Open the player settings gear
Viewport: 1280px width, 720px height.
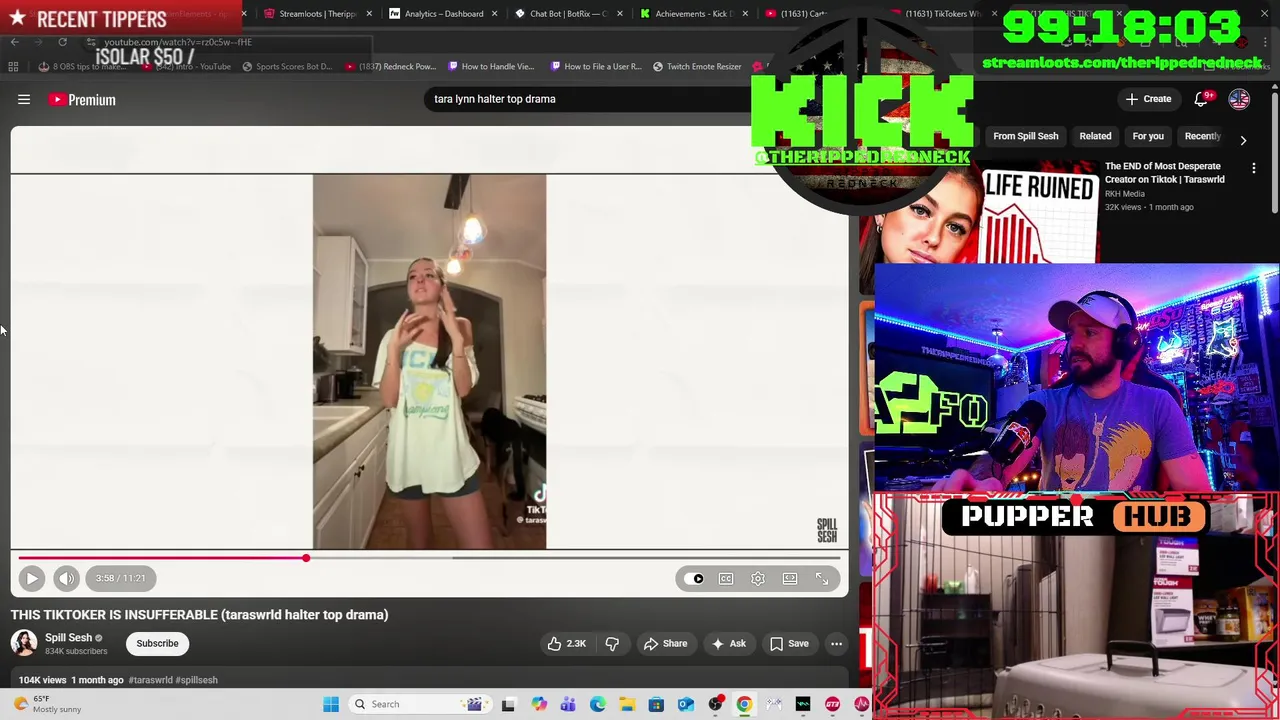(x=758, y=578)
